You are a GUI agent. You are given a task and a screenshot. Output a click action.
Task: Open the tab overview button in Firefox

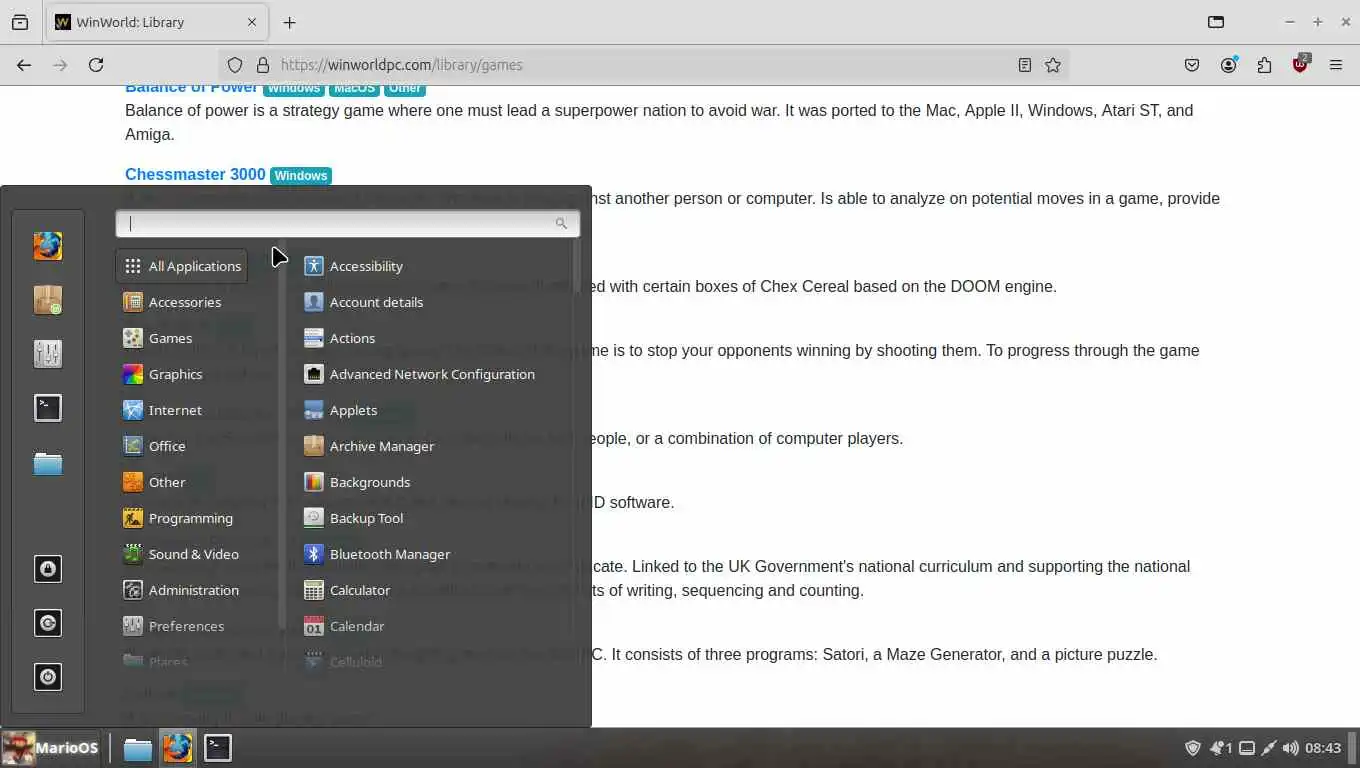(x=20, y=22)
